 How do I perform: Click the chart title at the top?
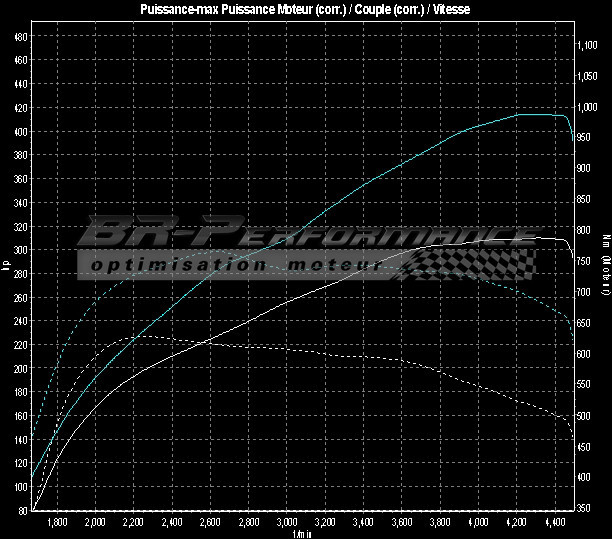pyautogui.click(x=307, y=9)
